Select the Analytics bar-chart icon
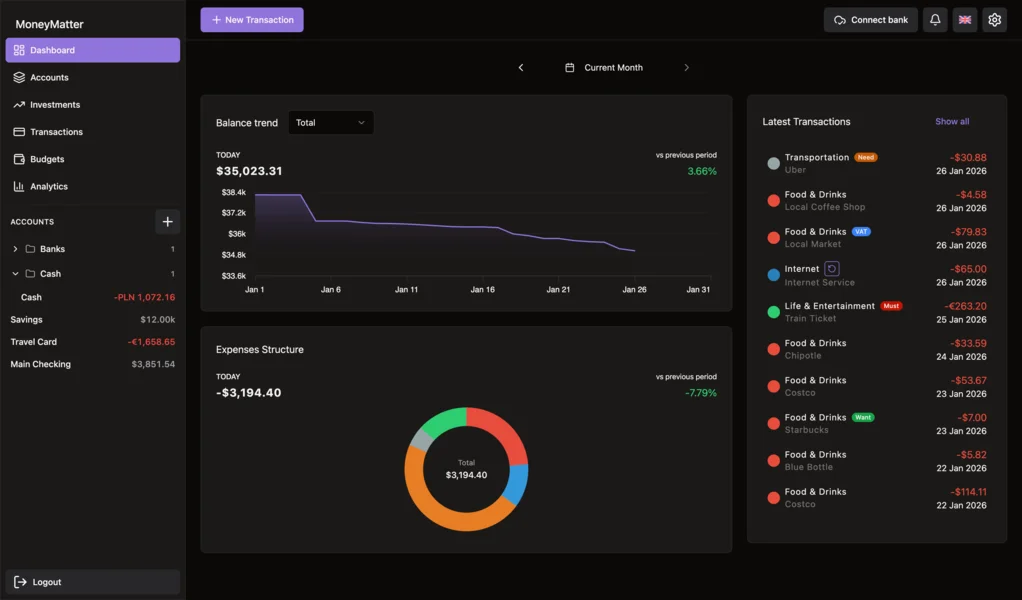The height and width of the screenshot is (600, 1022). (20, 185)
